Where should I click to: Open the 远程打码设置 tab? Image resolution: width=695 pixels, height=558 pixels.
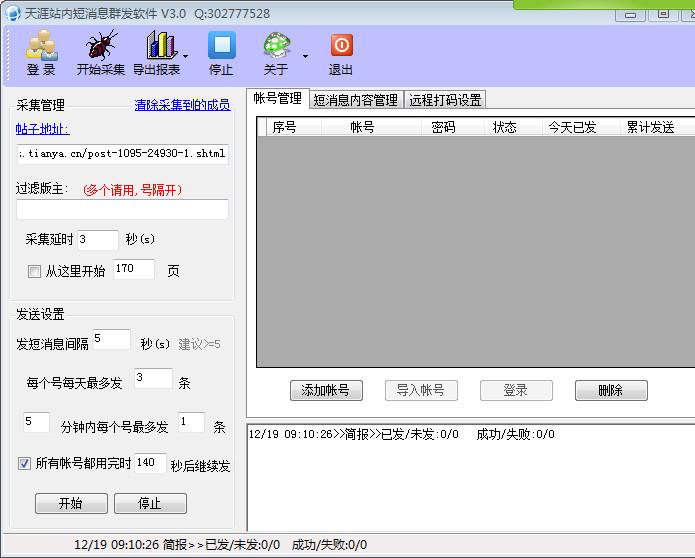[x=445, y=100]
